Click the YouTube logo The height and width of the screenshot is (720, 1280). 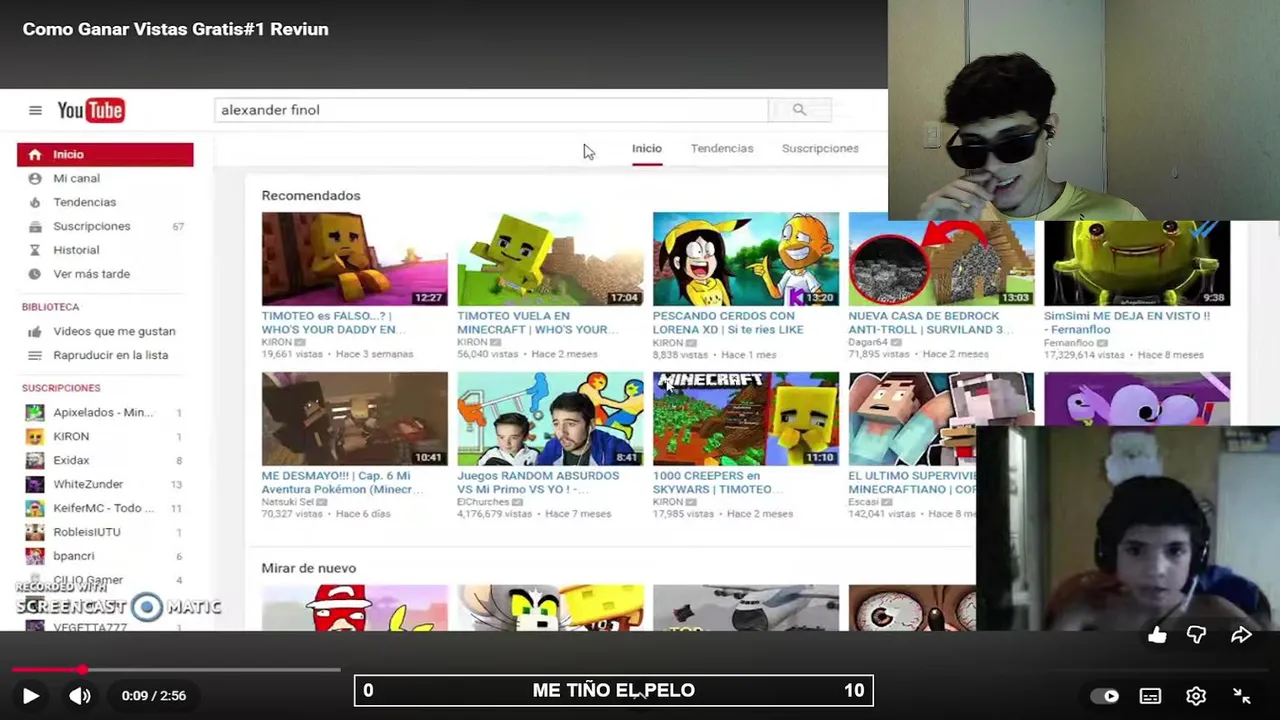[91, 110]
